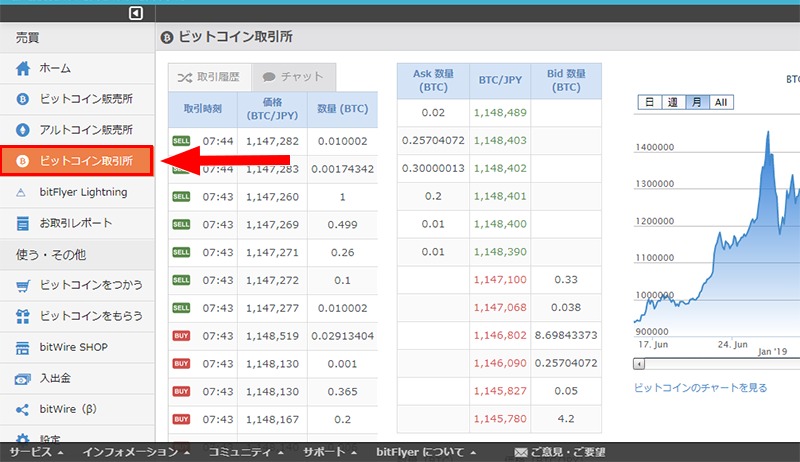Expand bitFlyer について footer menu
Viewport: 800px width, 462px height.
[427, 452]
